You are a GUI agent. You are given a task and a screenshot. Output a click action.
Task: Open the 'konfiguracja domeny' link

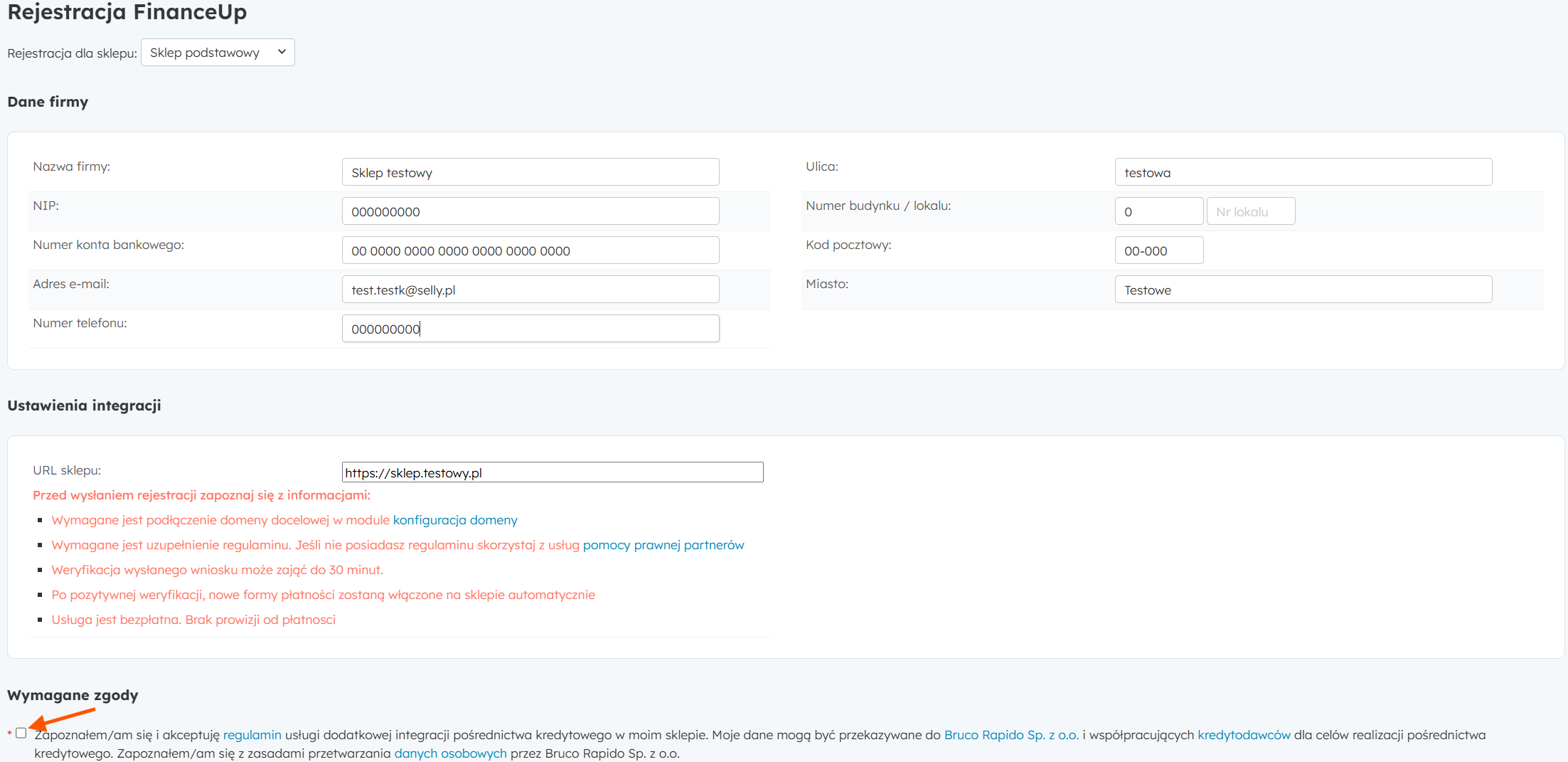coord(455,520)
